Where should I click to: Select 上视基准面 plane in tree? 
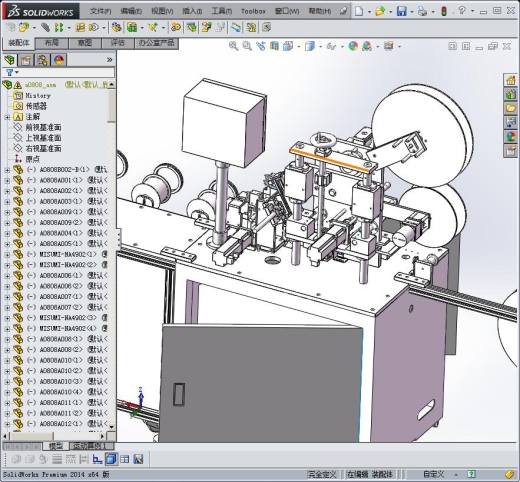point(43,138)
